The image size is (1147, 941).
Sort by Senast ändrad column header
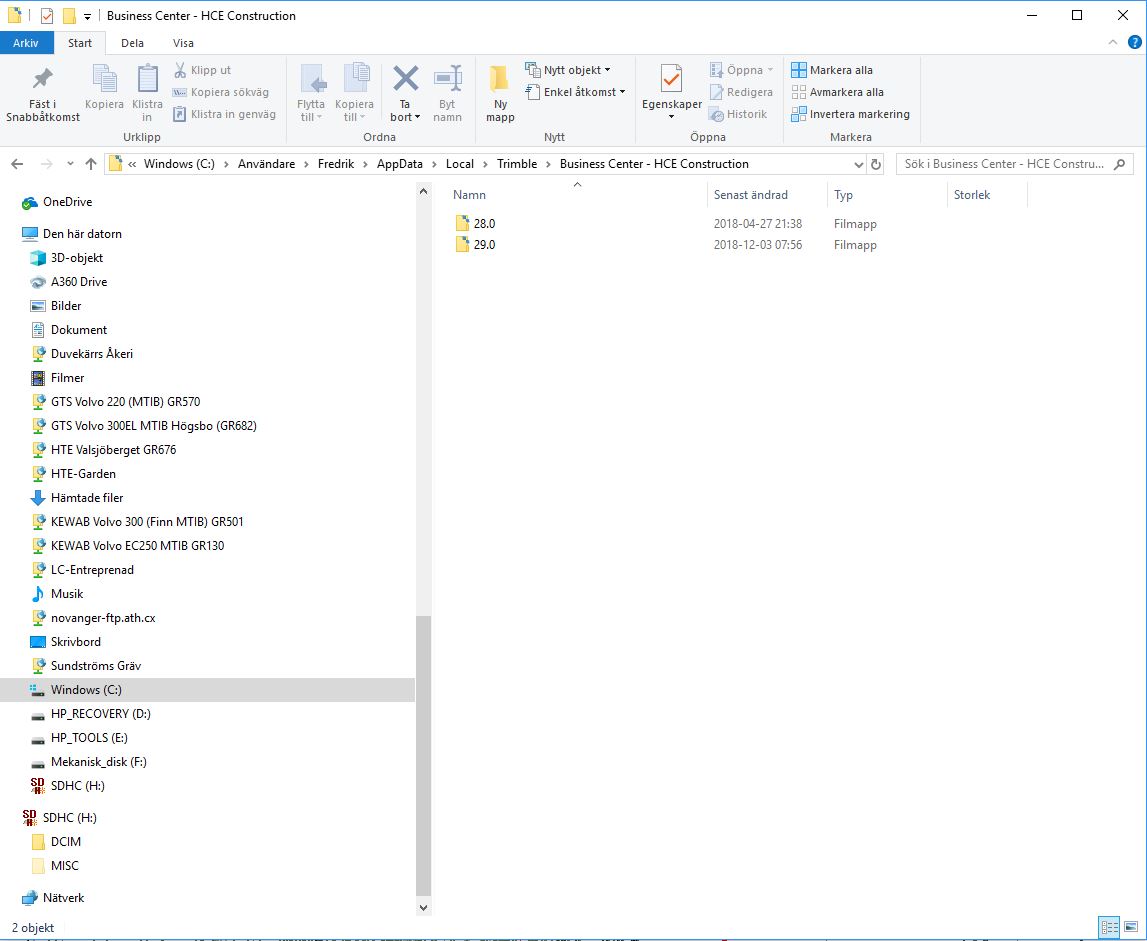[x=767, y=195]
